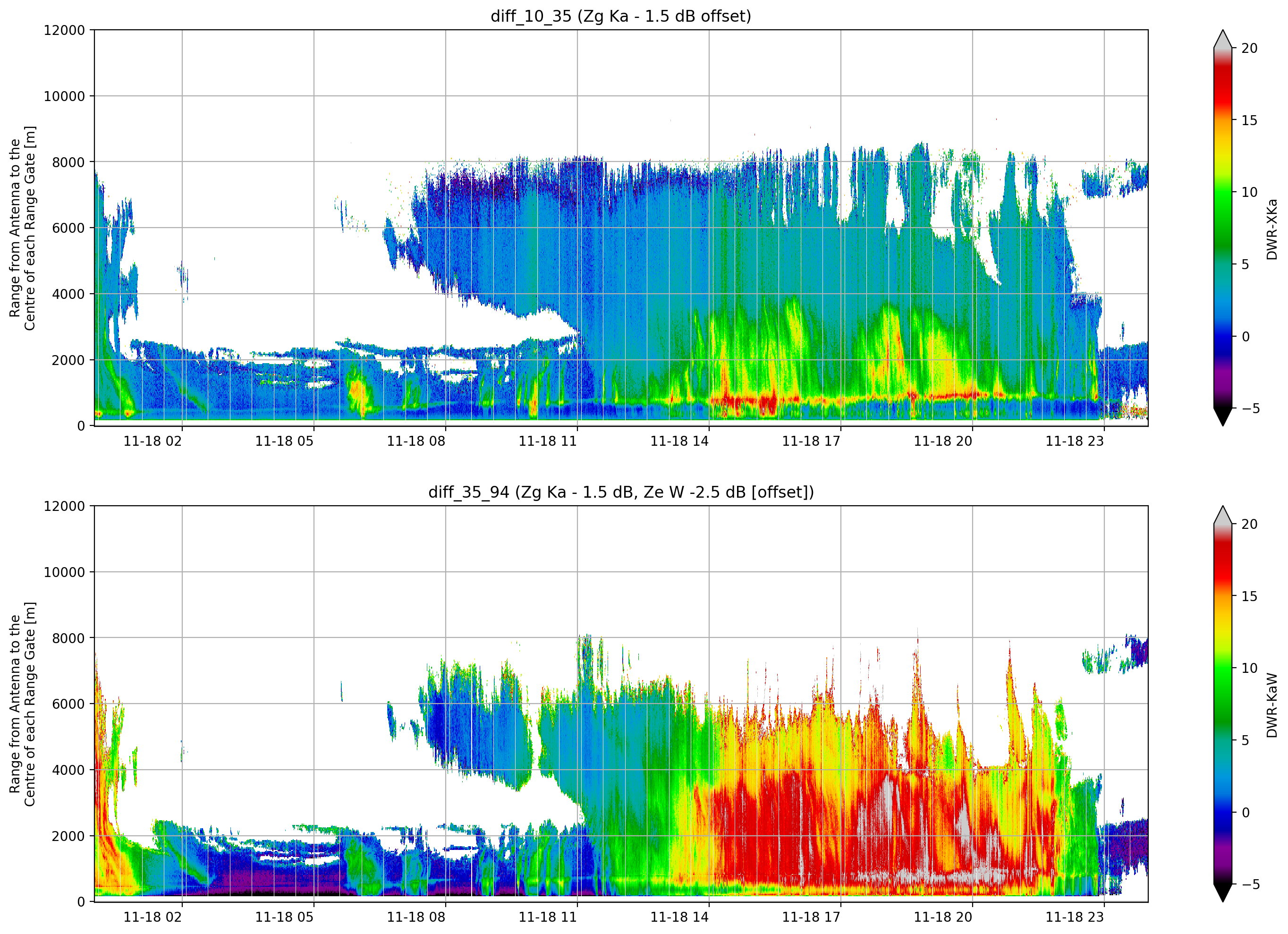The image size is (1288, 934).
Task: Click the 10000 tick on top plot
Action: [64, 96]
